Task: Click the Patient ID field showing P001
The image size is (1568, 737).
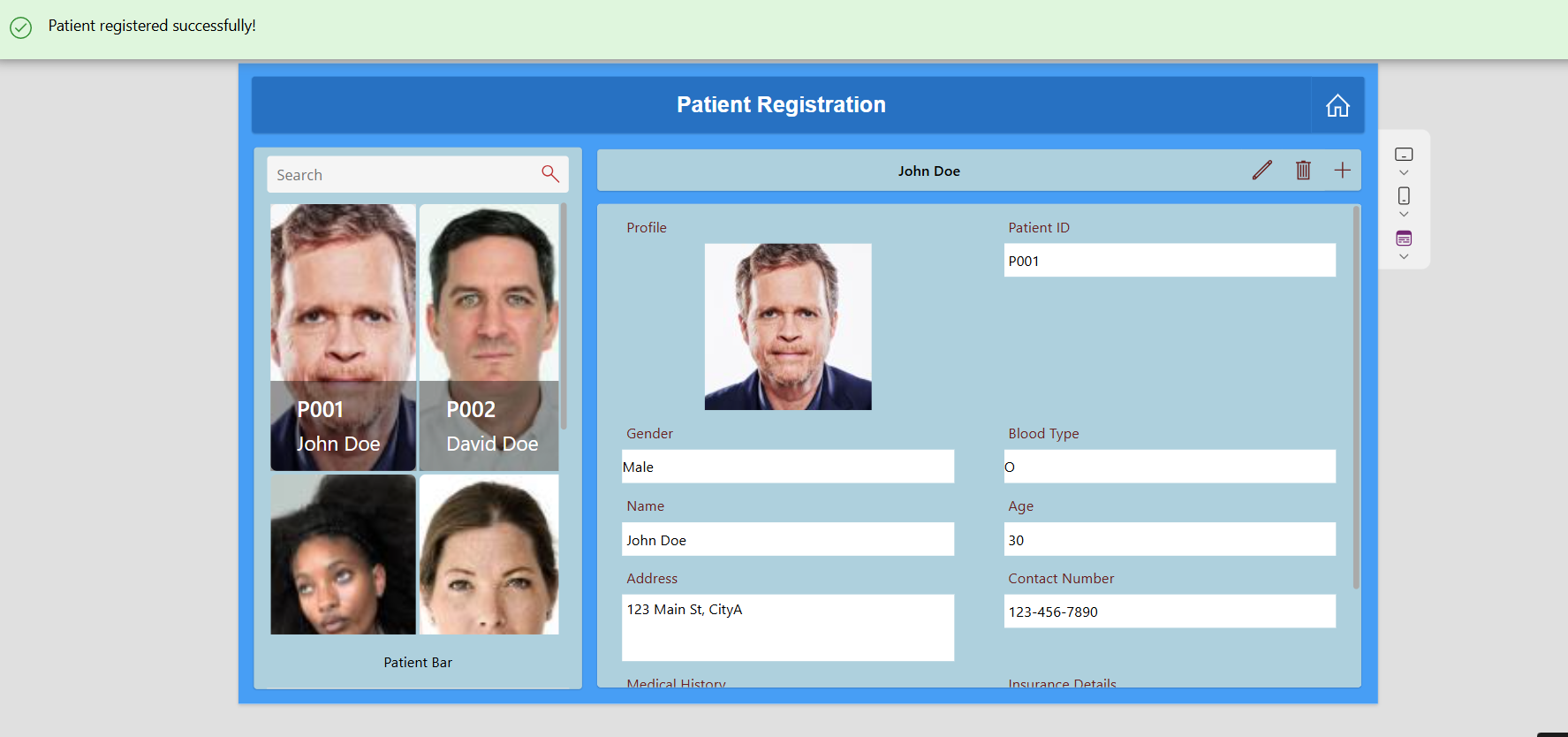Action: pos(1169,261)
